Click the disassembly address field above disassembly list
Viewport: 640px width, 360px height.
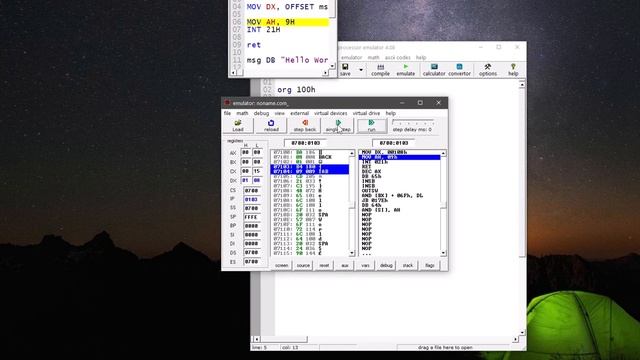pyautogui.click(x=393, y=143)
